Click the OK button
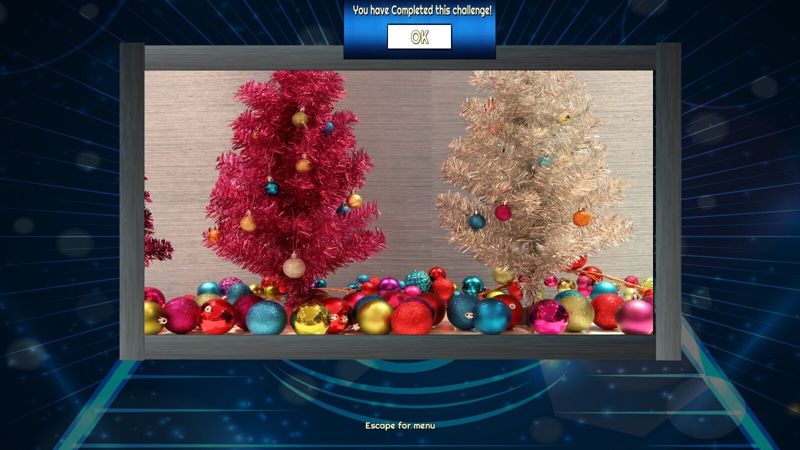 pos(419,37)
